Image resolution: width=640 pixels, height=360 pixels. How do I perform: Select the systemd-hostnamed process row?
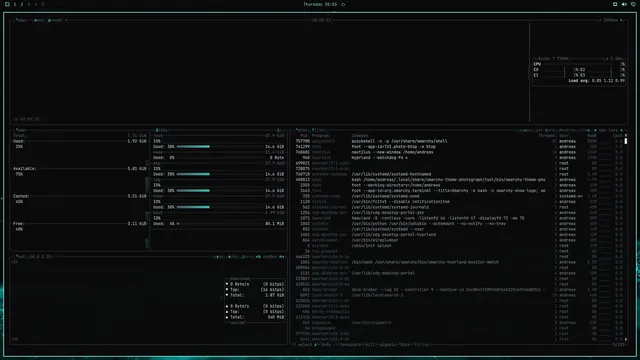459,174
